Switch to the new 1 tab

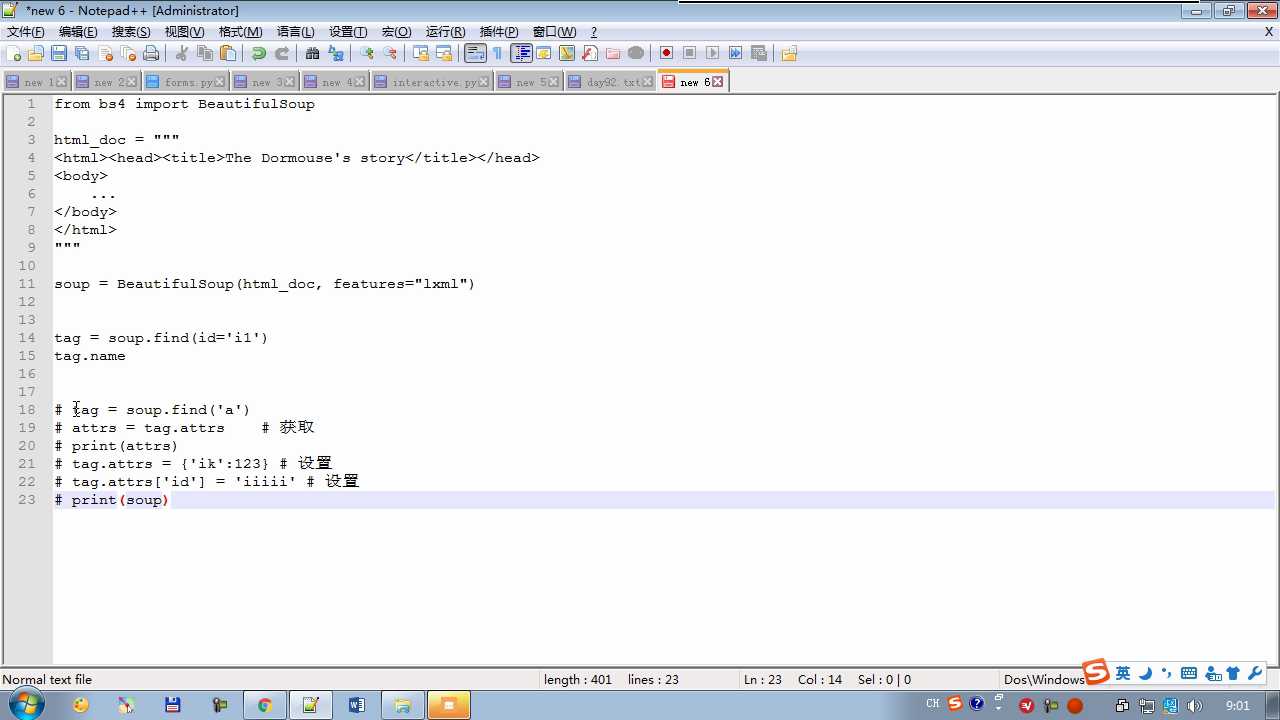[35, 82]
